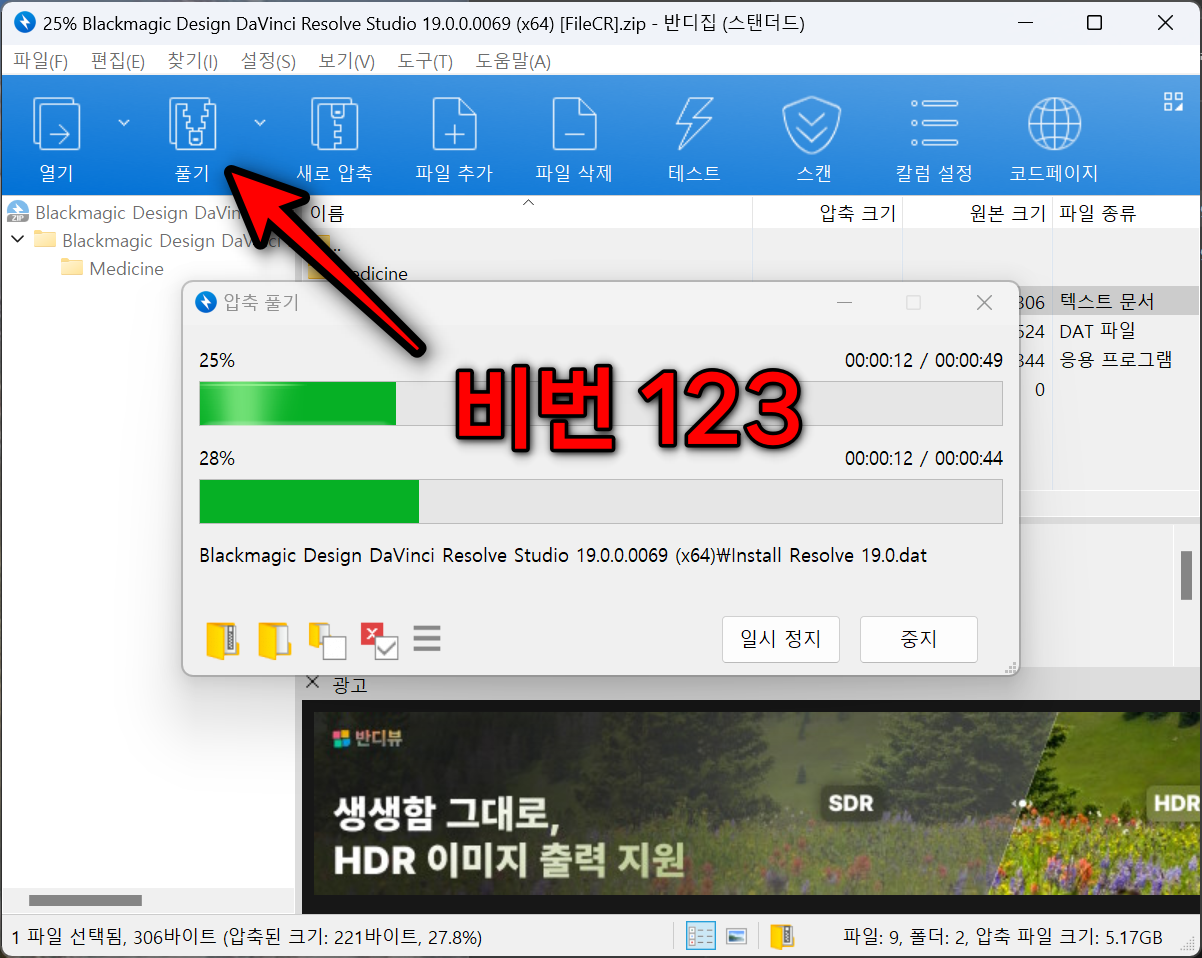Click the 압축 크기 column header

(827, 213)
